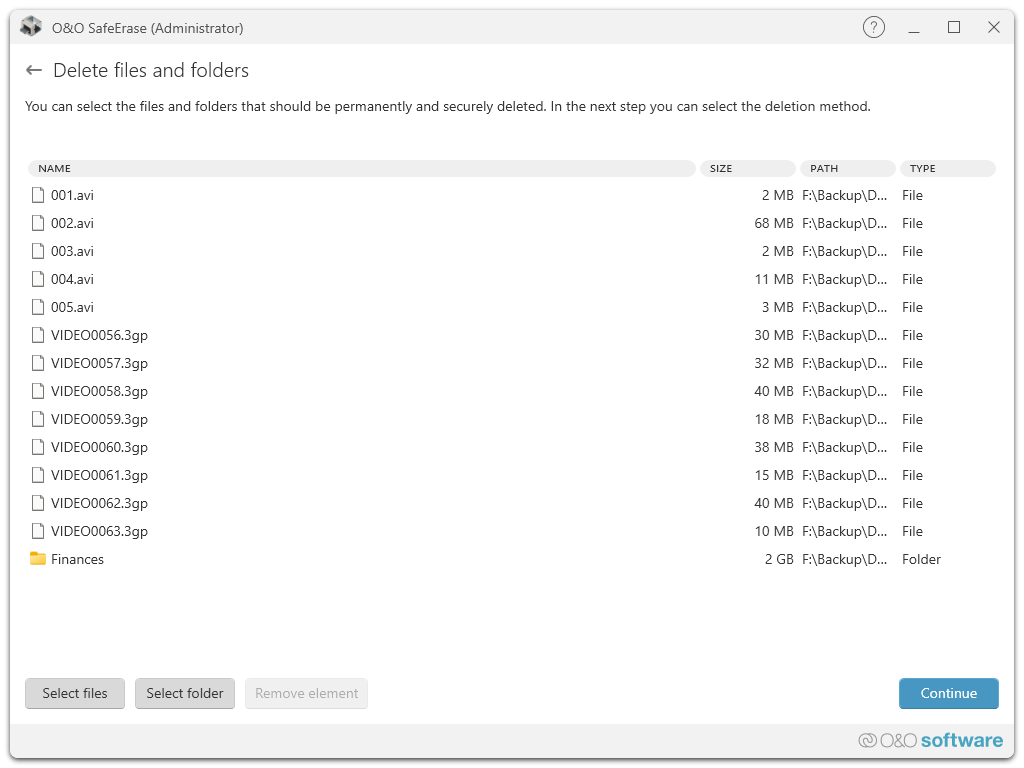
Task: Click the O&O SafeErase app icon
Action: coord(31,27)
